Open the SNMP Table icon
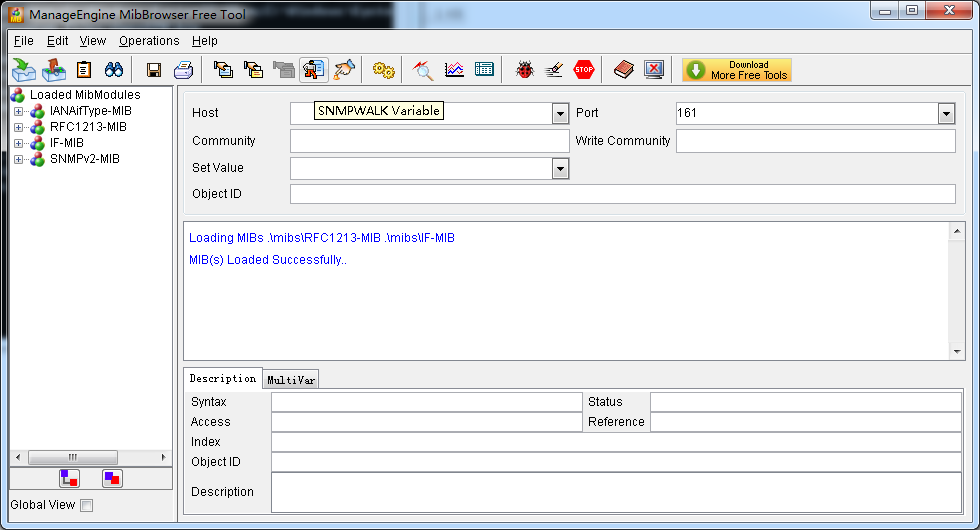This screenshot has height=530, width=980. pyautogui.click(x=484, y=69)
